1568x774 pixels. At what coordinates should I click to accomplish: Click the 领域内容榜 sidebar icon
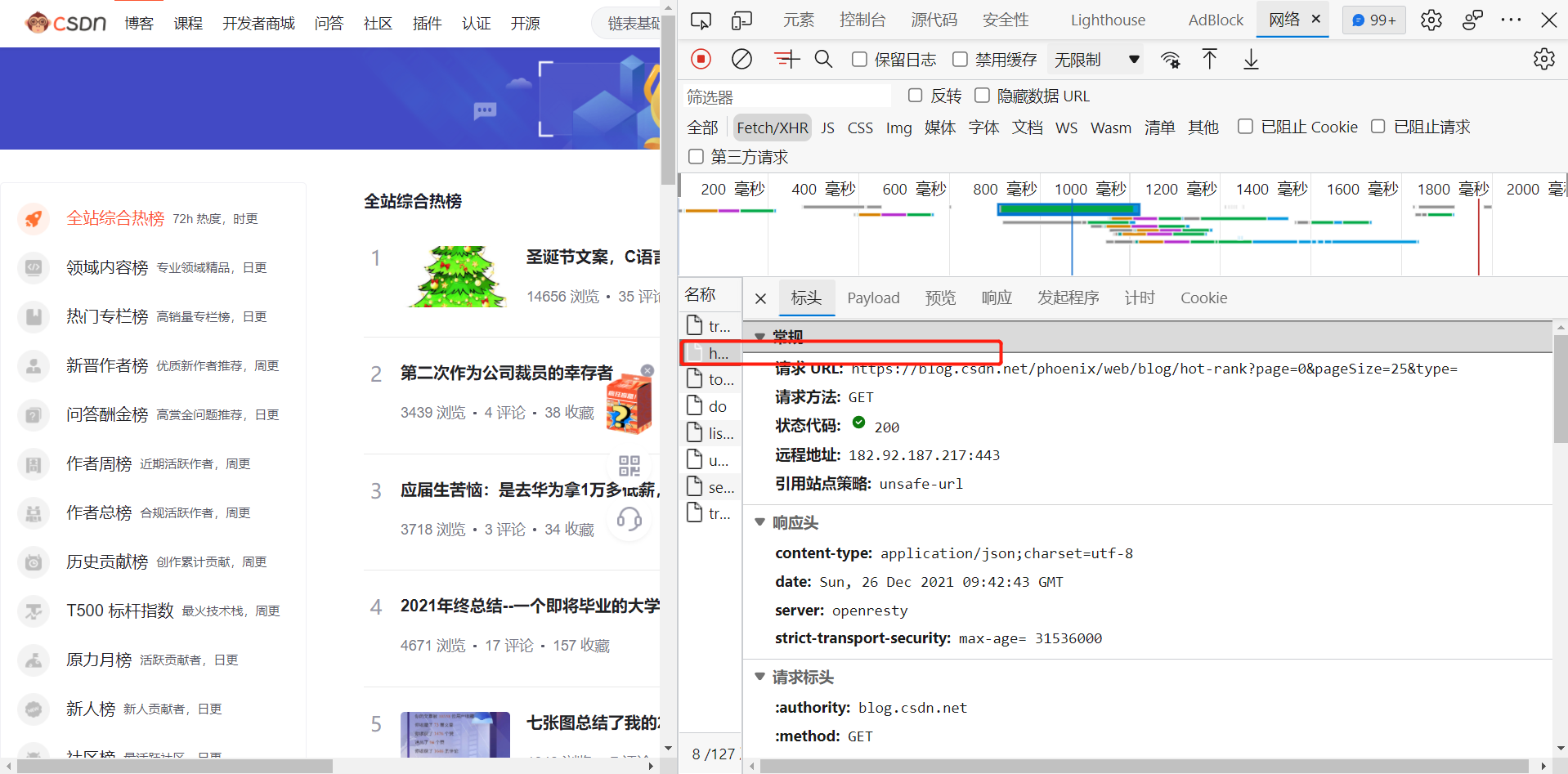(34, 267)
